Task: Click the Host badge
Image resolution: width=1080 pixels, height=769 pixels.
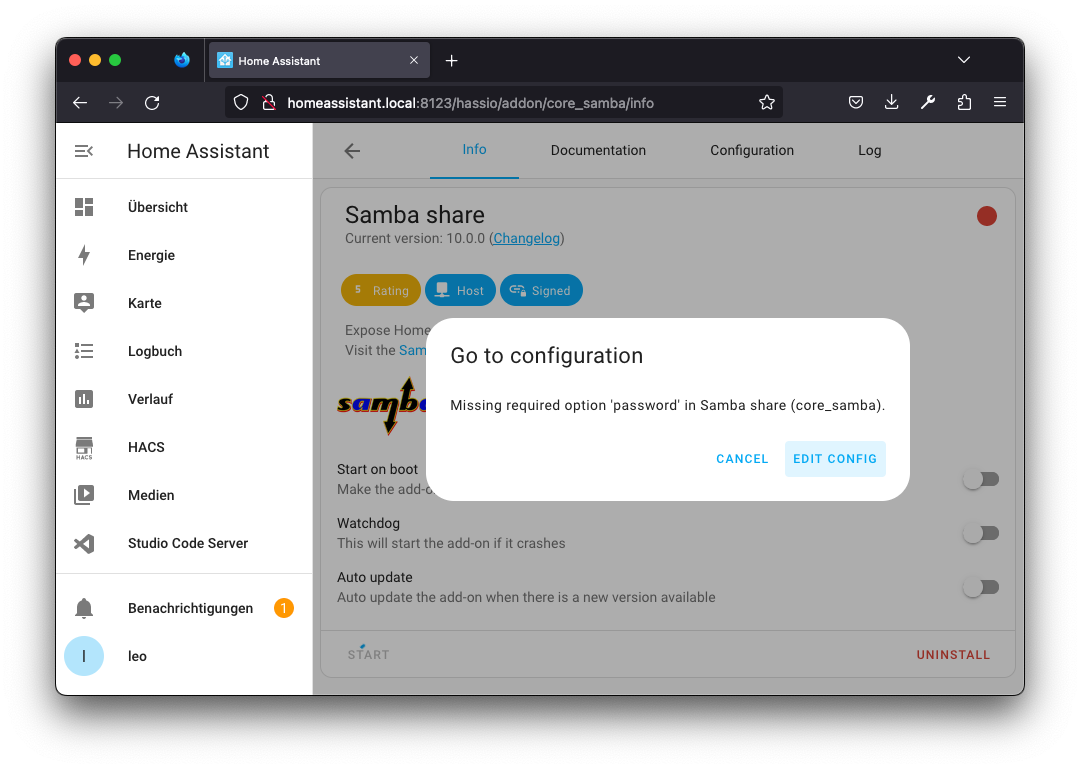Action: tap(460, 290)
